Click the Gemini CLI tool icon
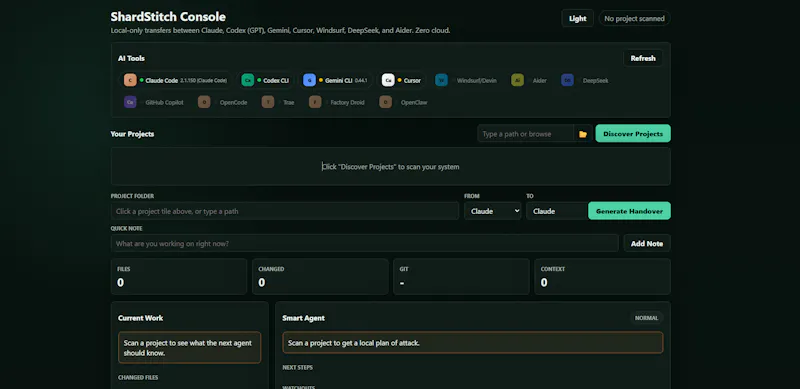 pos(309,80)
